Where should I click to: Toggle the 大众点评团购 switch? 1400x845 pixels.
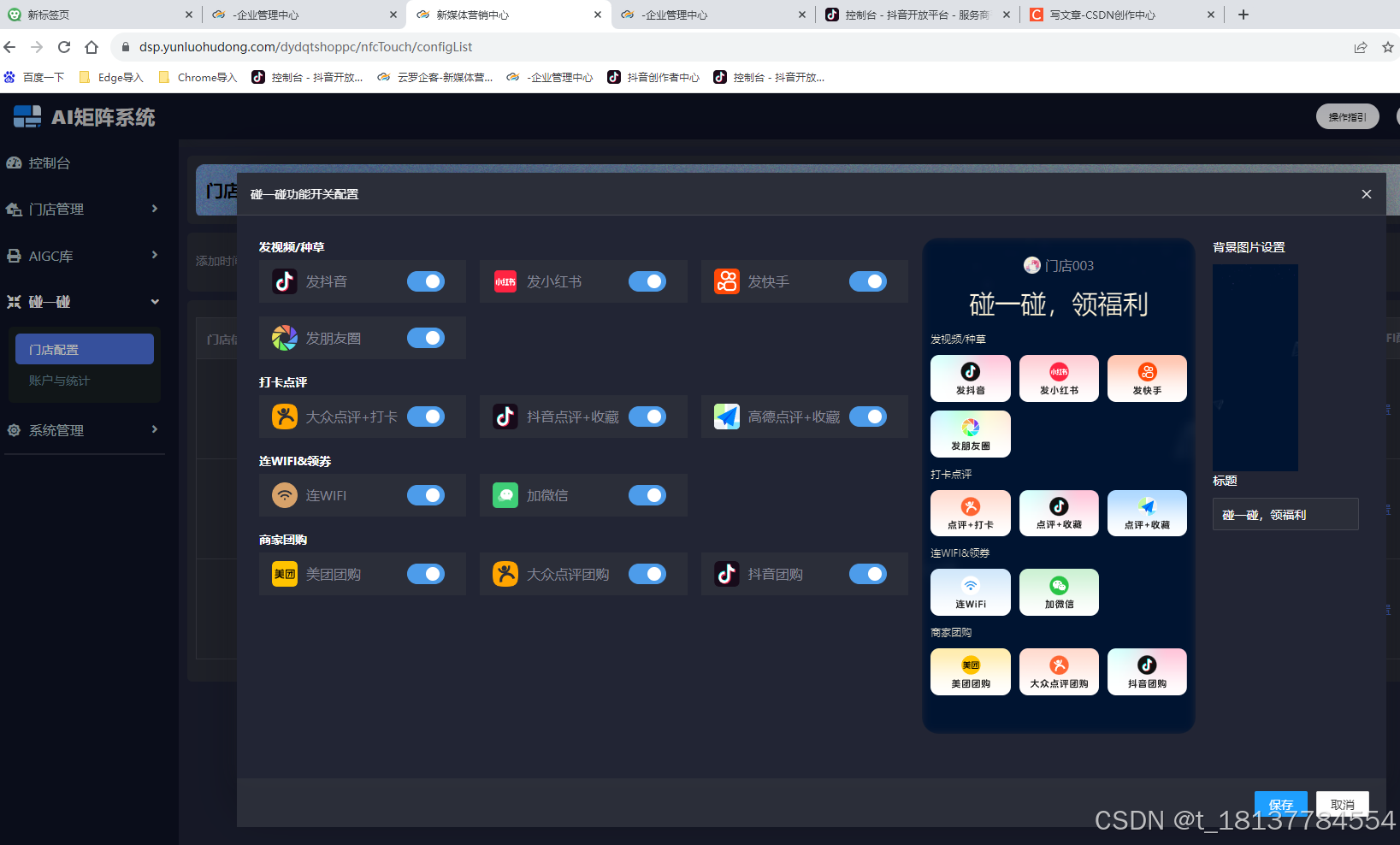[647, 574]
